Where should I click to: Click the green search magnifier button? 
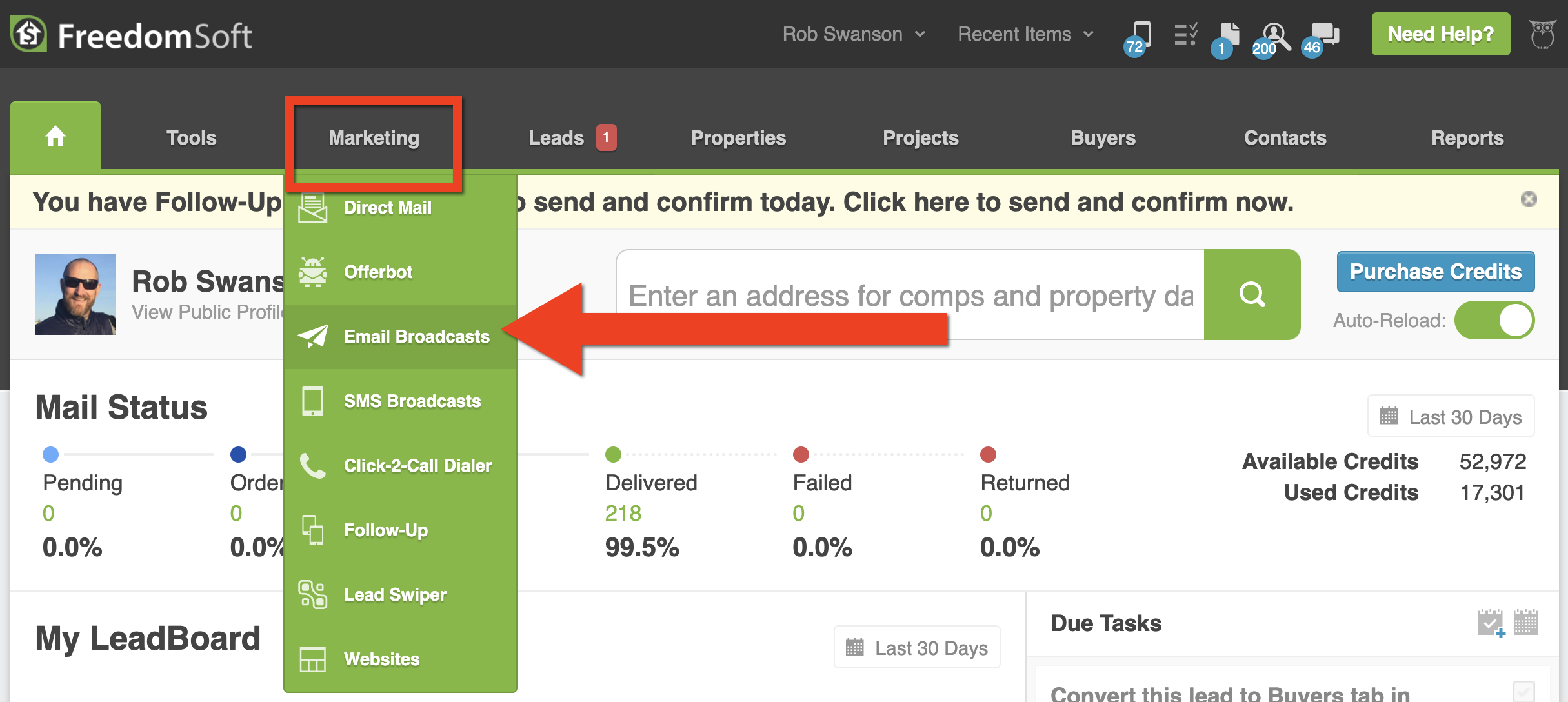pyautogui.click(x=1252, y=294)
